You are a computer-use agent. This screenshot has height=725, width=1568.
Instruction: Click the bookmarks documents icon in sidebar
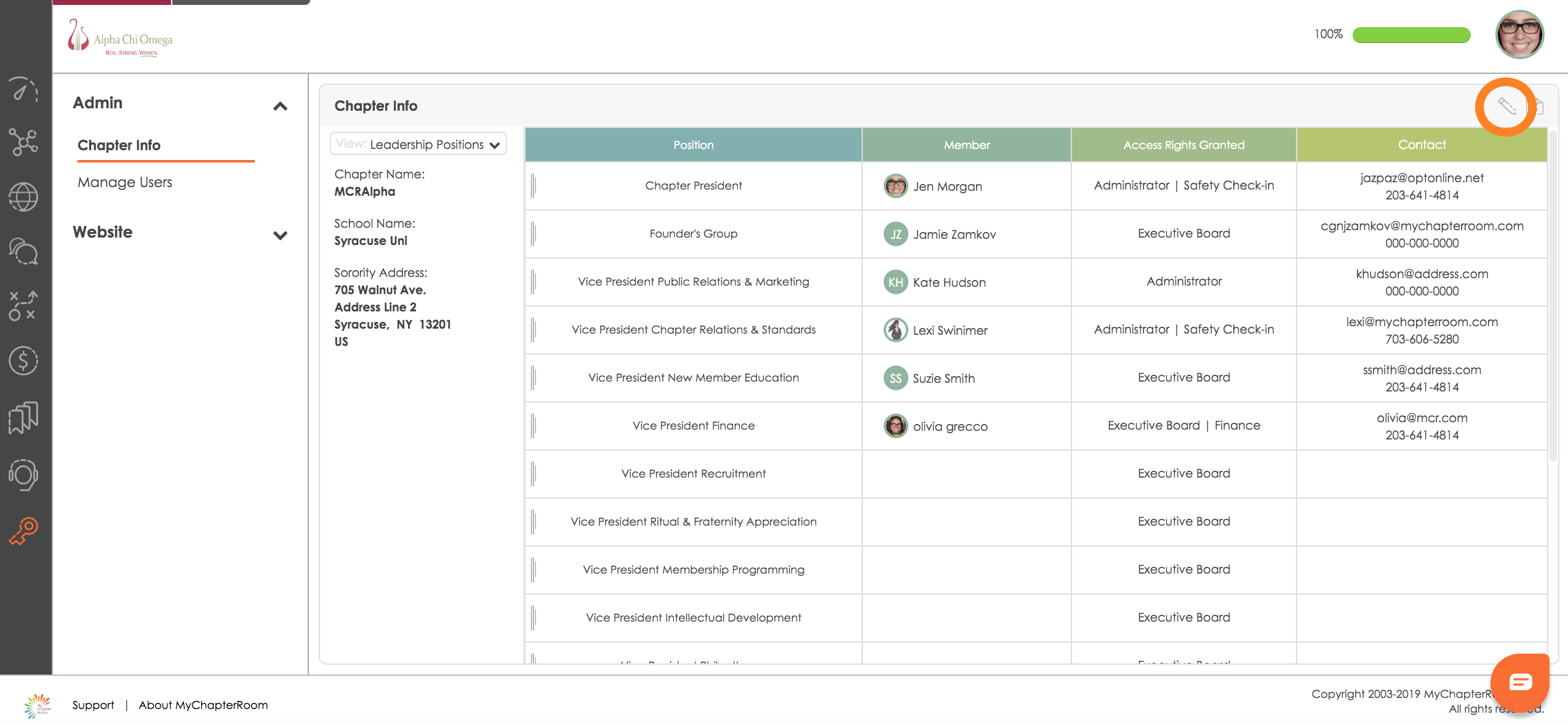tap(23, 417)
